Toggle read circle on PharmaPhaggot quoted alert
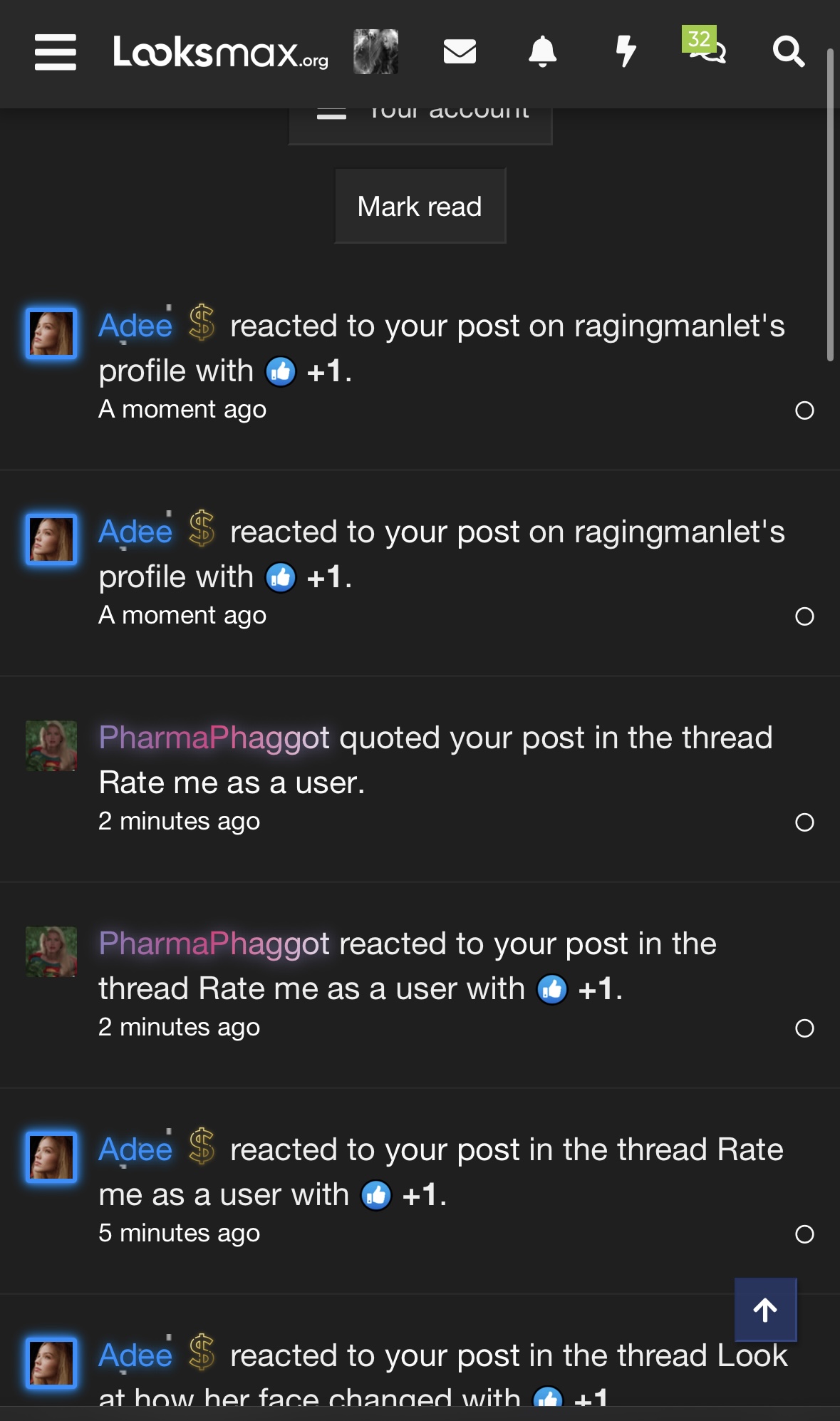Viewport: 840px width, 1421px height. (x=804, y=822)
